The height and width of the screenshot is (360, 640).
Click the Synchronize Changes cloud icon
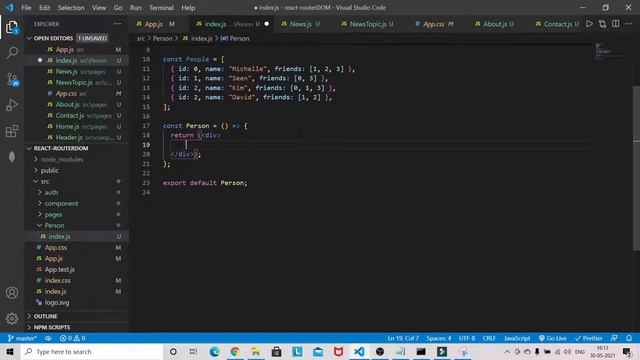pos(48,338)
